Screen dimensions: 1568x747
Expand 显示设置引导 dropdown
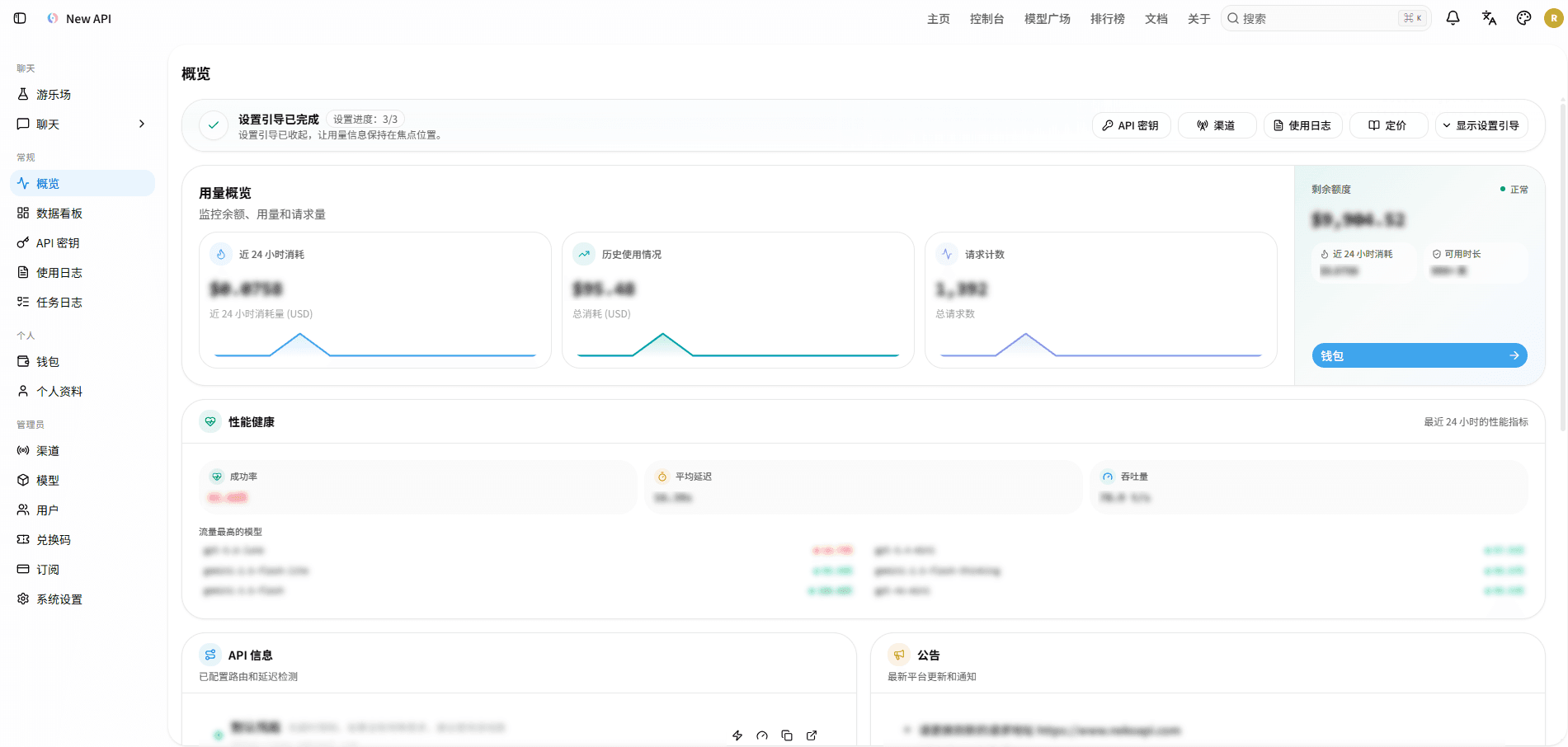click(1481, 125)
